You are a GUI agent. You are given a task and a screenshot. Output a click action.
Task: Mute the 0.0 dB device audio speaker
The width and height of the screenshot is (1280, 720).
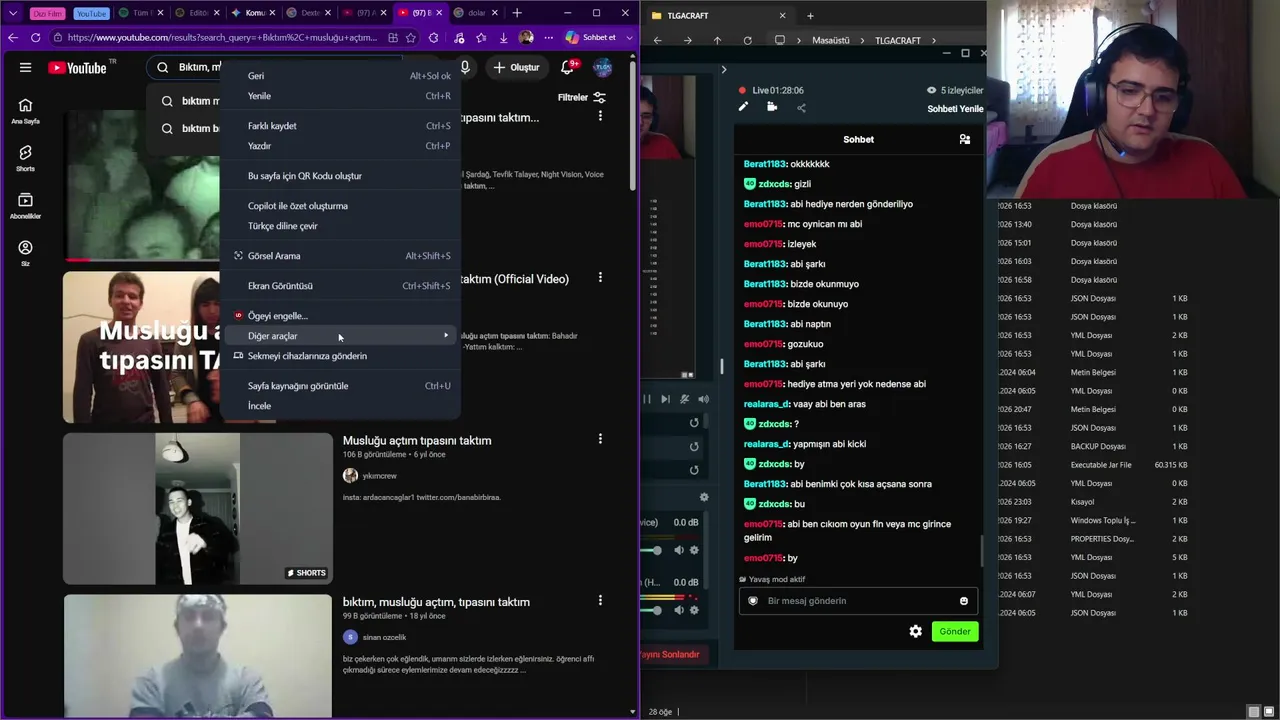click(x=679, y=550)
